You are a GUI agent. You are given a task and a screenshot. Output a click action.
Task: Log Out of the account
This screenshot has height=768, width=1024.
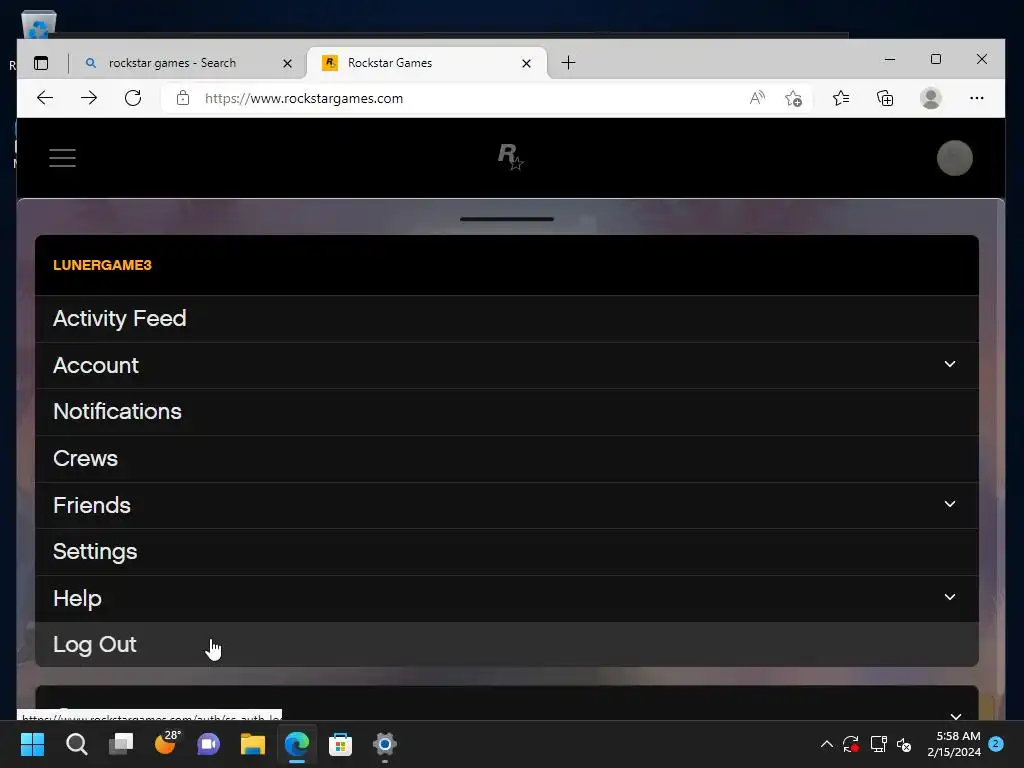click(x=507, y=645)
